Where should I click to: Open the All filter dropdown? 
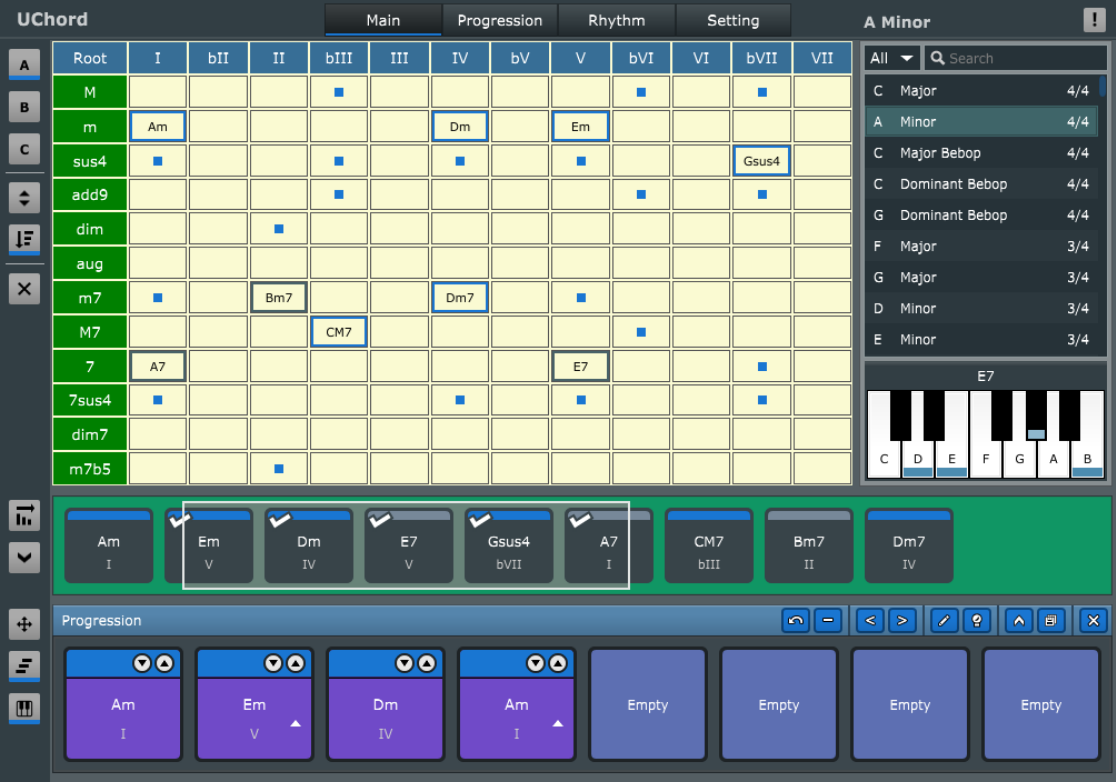click(x=892, y=58)
